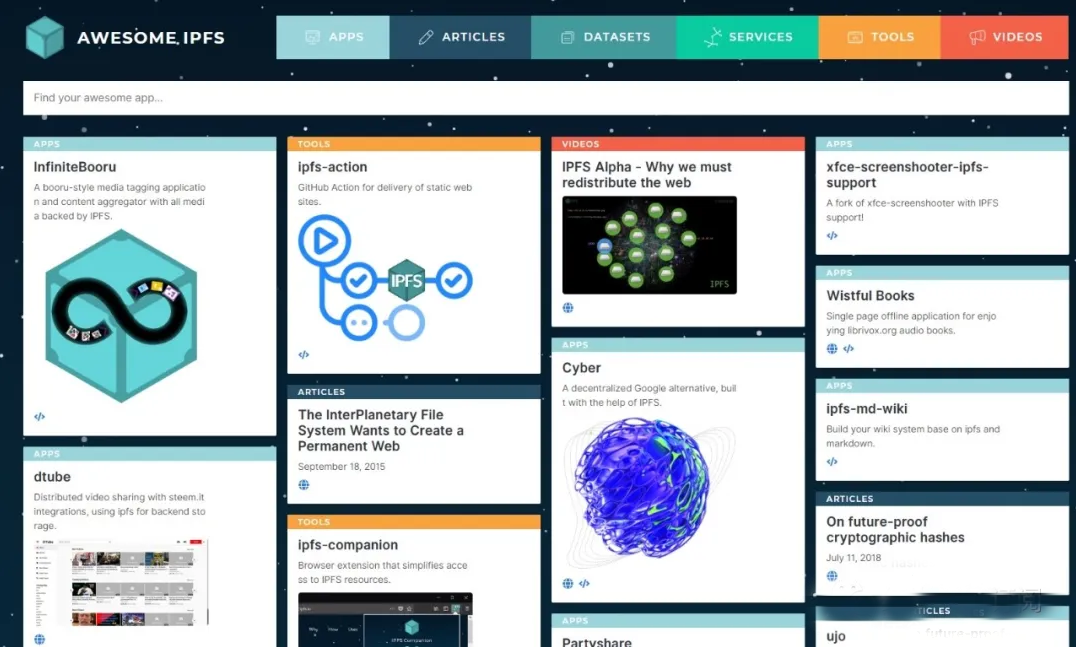View the Cyber blue sphere image
Image resolution: width=1076 pixels, height=647 pixels.
[649, 493]
